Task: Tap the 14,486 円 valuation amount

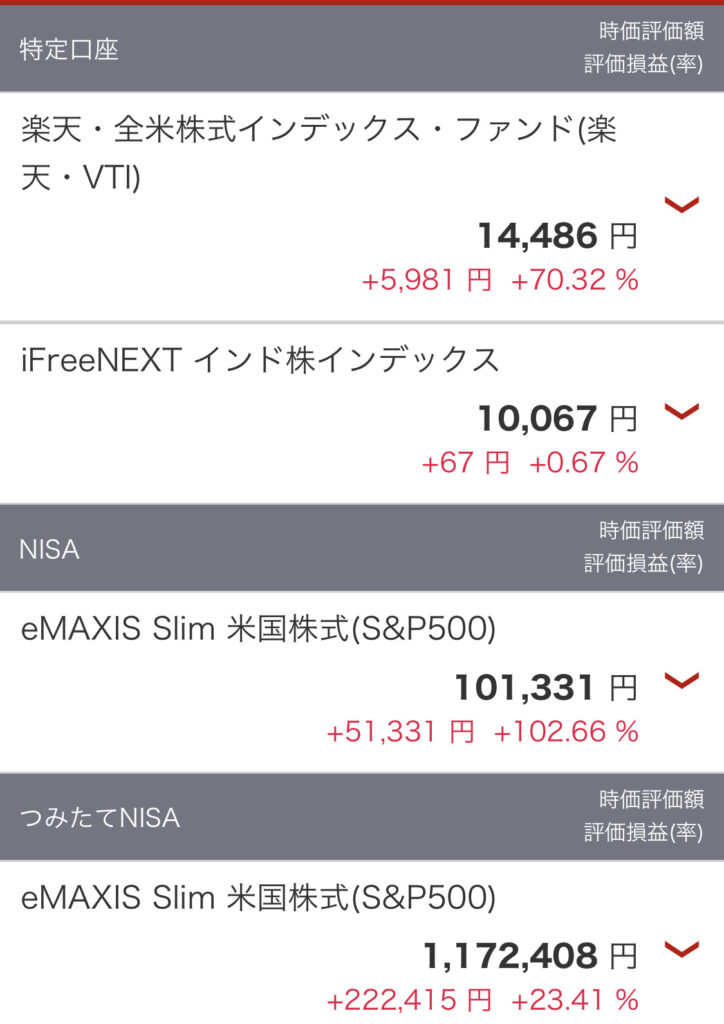Action: 558,235
